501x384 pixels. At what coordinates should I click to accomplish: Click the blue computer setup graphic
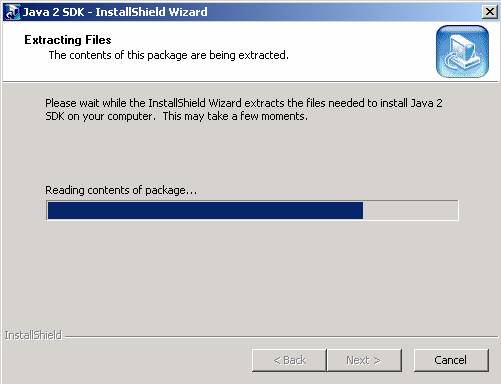click(462, 51)
